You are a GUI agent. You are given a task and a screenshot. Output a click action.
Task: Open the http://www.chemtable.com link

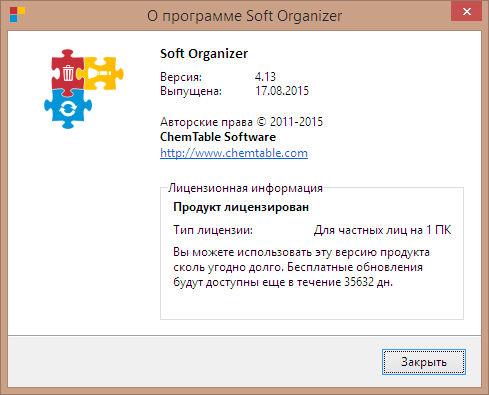tap(234, 153)
